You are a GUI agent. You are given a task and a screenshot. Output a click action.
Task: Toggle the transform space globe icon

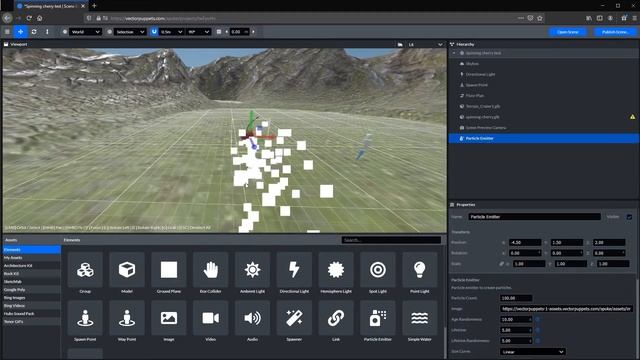coord(64,32)
